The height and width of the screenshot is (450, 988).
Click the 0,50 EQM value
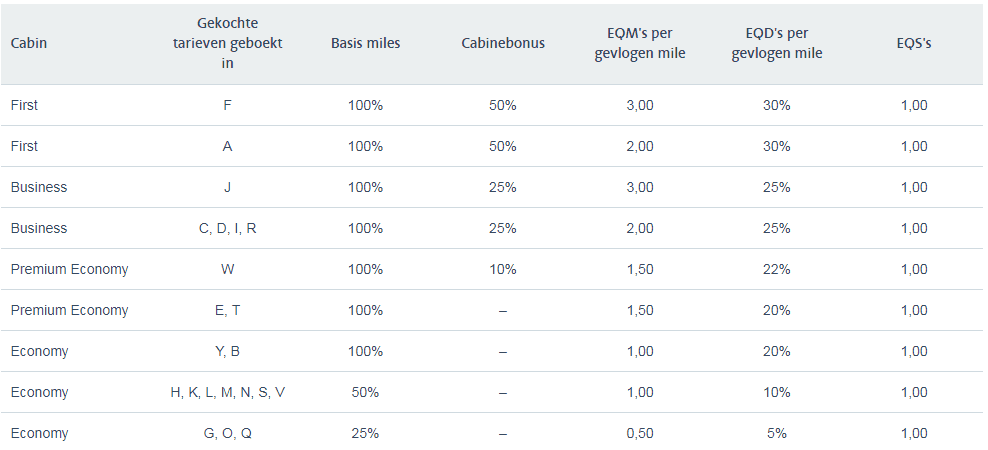pyautogui.click(x=640, y=433)
